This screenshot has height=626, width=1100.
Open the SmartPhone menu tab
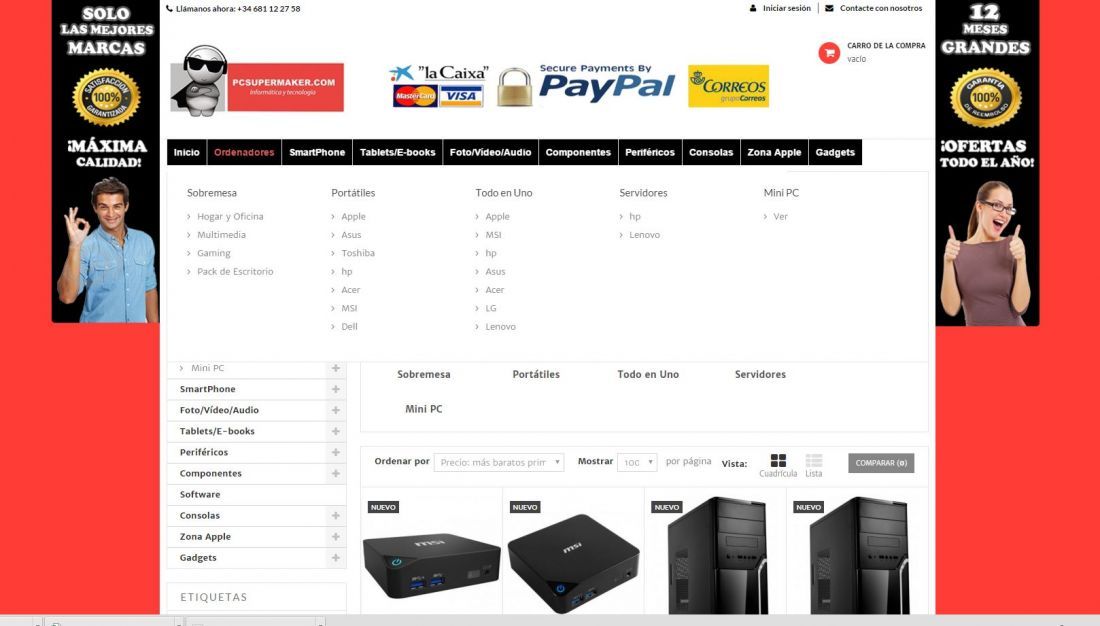tap(317, 152)
